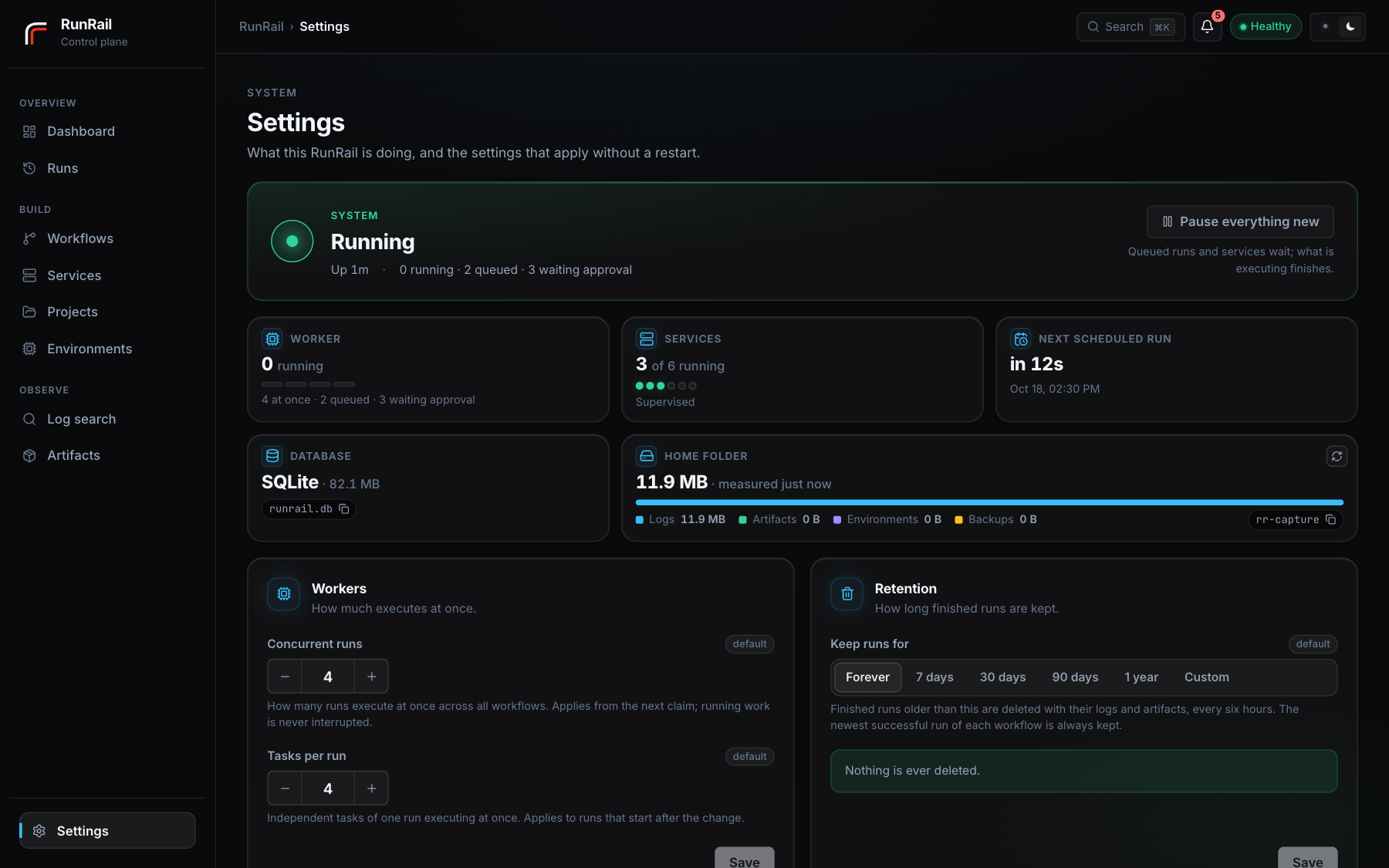1389x868 pixels.
Task: Go to Workflows page
Action: tap(107, 239)
